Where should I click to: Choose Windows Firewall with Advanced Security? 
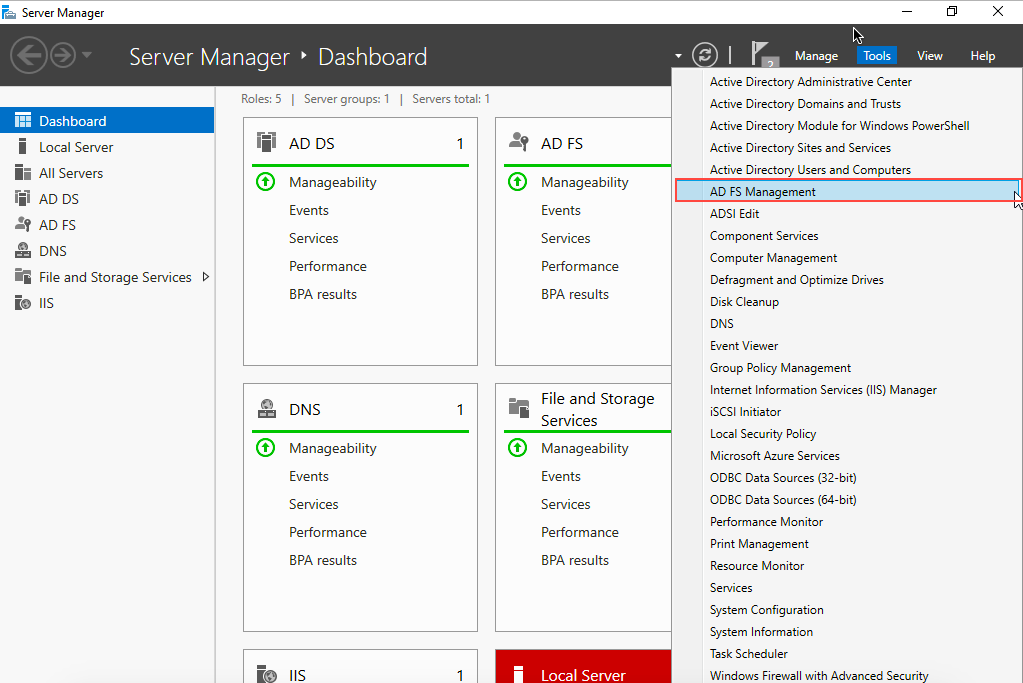819,676
